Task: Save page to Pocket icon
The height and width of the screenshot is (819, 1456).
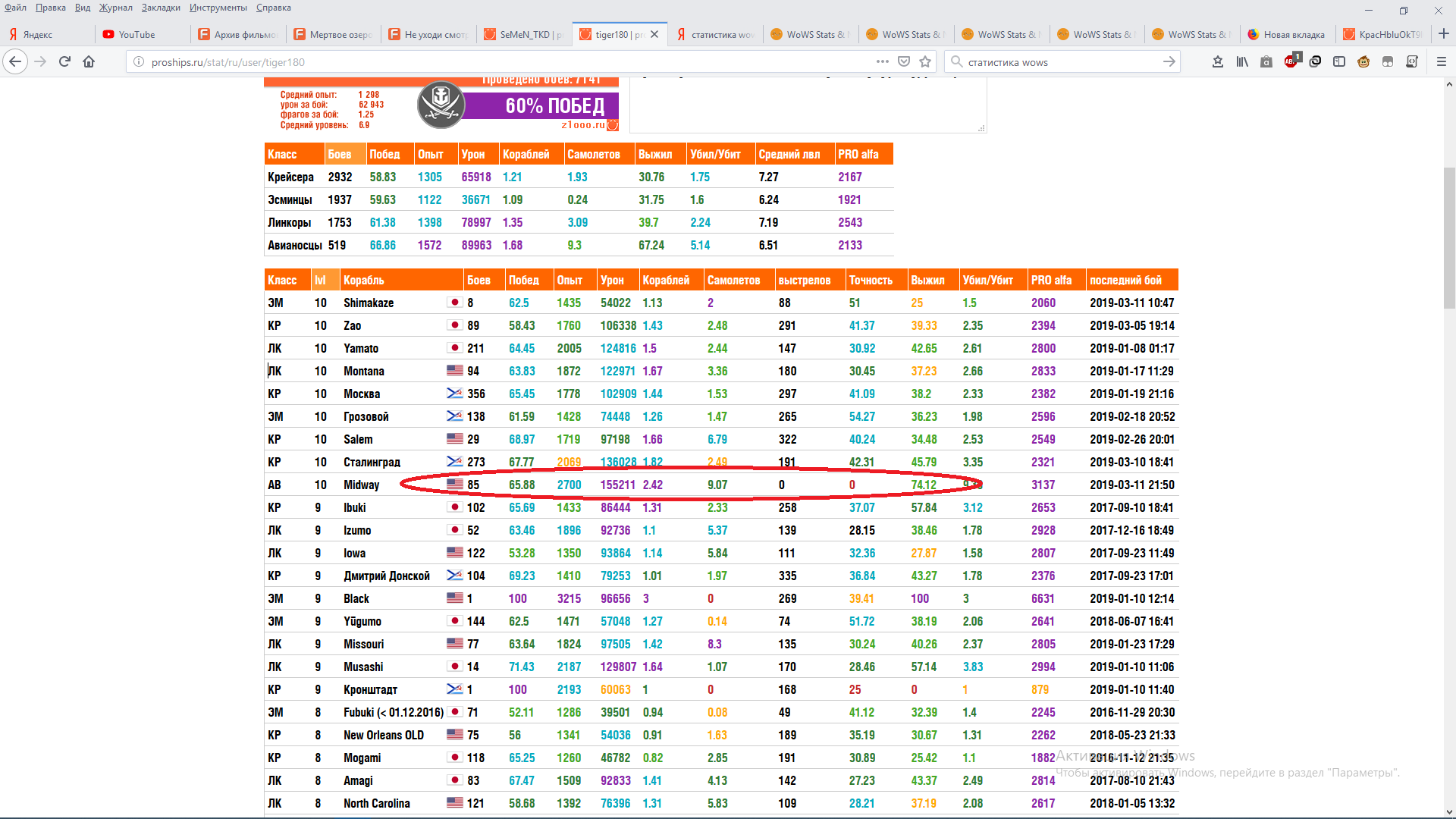Action: pos(904,61)
